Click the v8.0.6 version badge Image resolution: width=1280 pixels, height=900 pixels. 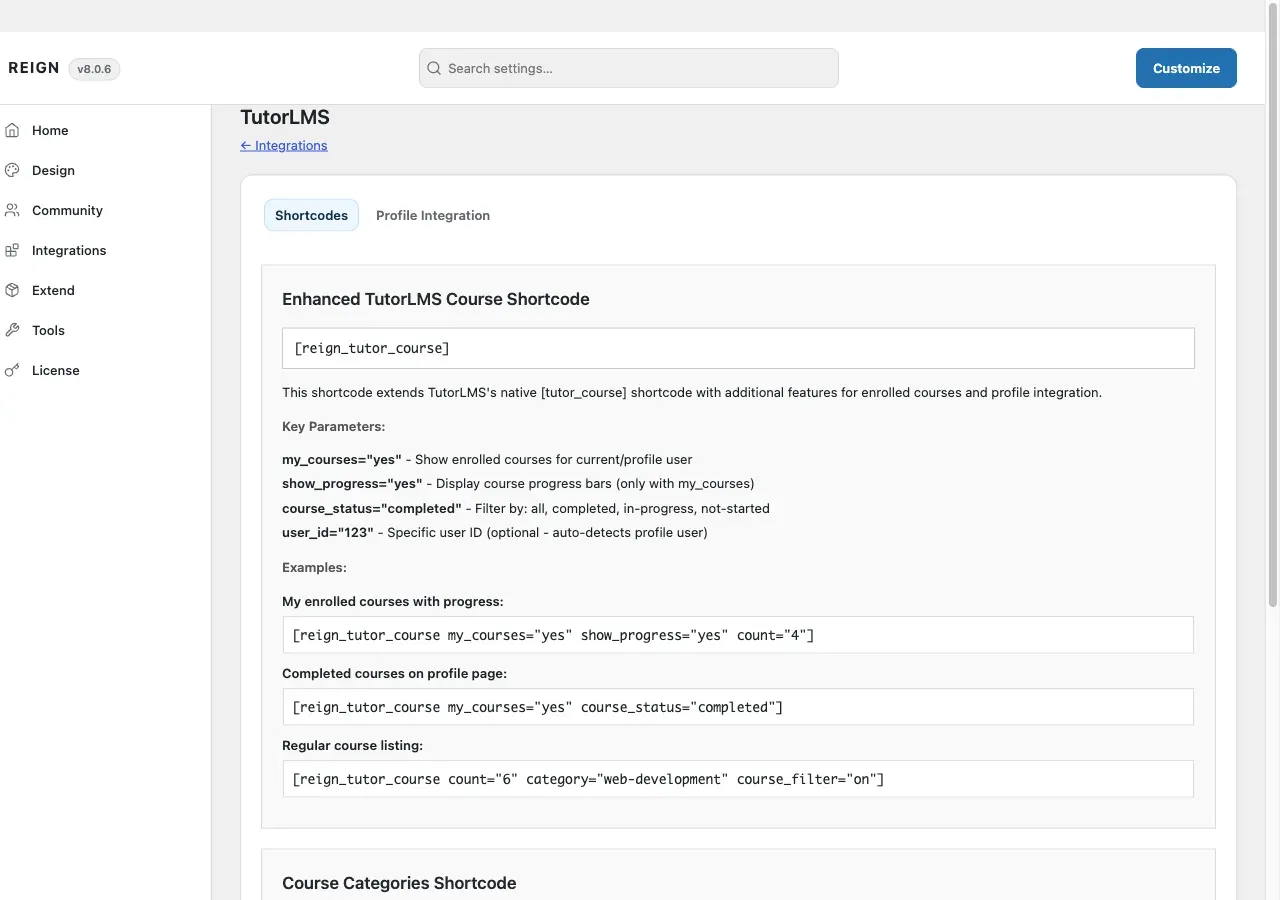[94, 69]
